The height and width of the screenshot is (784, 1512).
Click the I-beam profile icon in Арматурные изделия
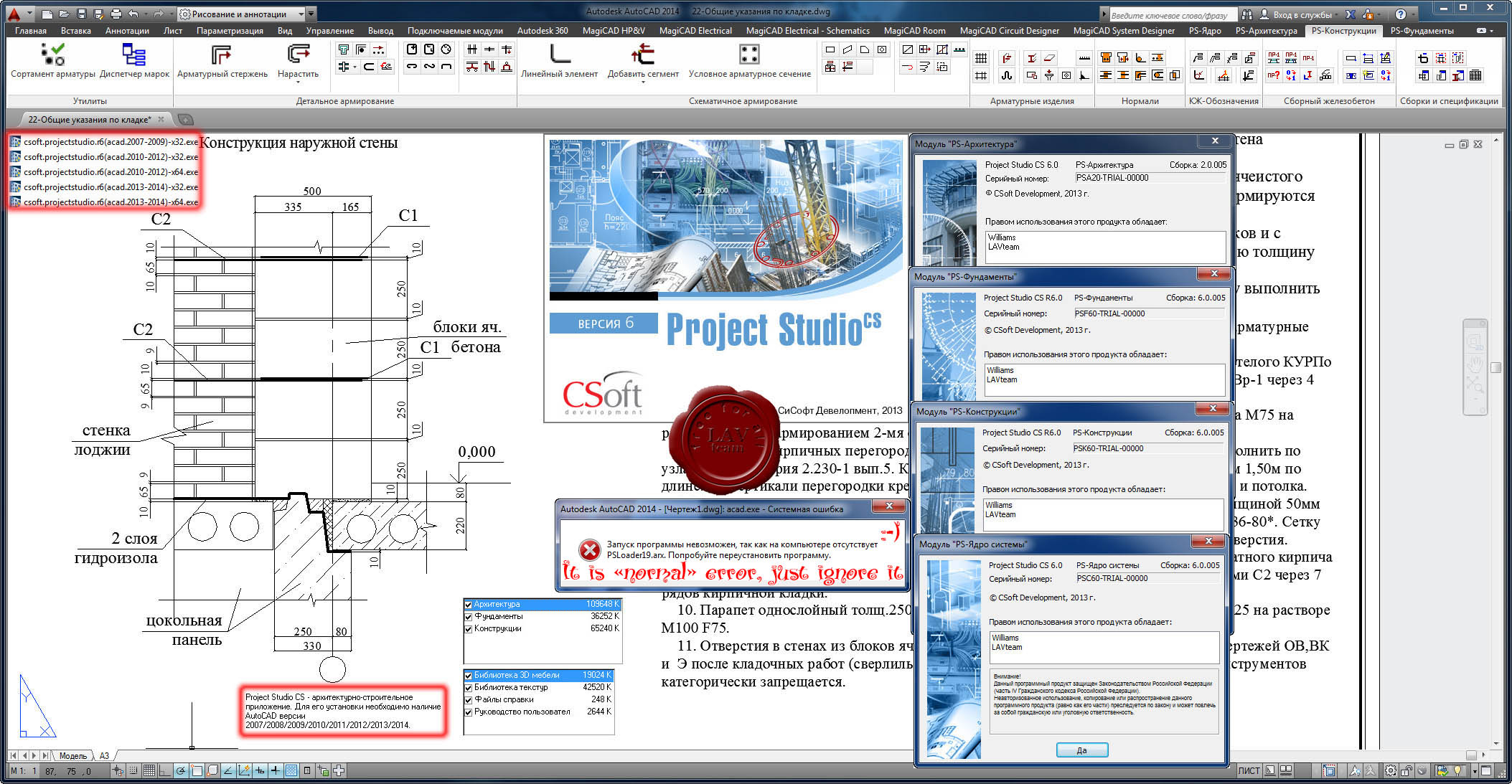pos(1031,58)
